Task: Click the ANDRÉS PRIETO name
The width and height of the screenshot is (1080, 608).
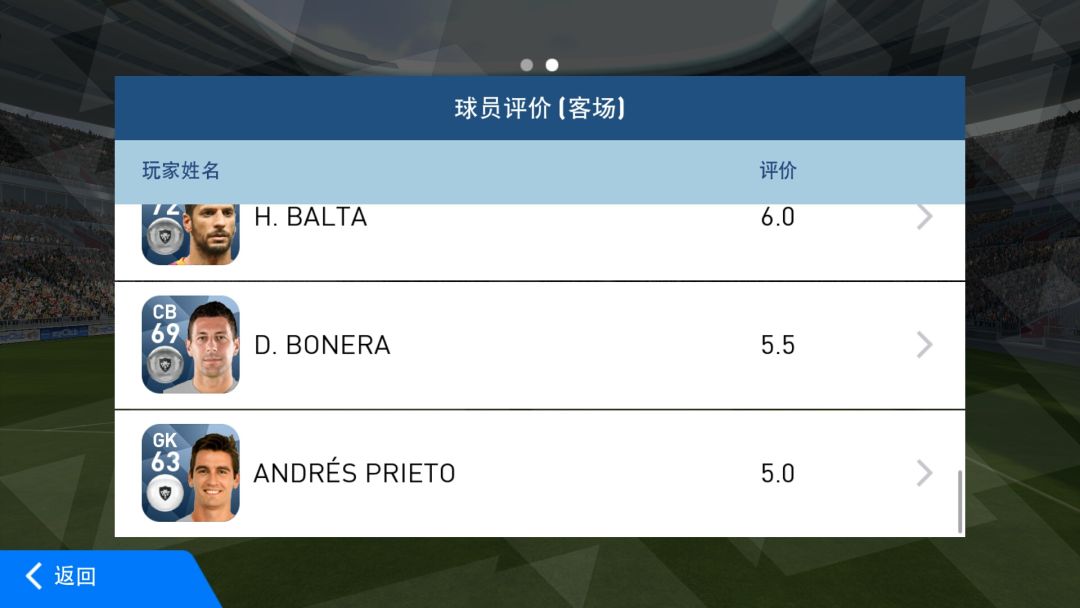Action: click(354, 473)
